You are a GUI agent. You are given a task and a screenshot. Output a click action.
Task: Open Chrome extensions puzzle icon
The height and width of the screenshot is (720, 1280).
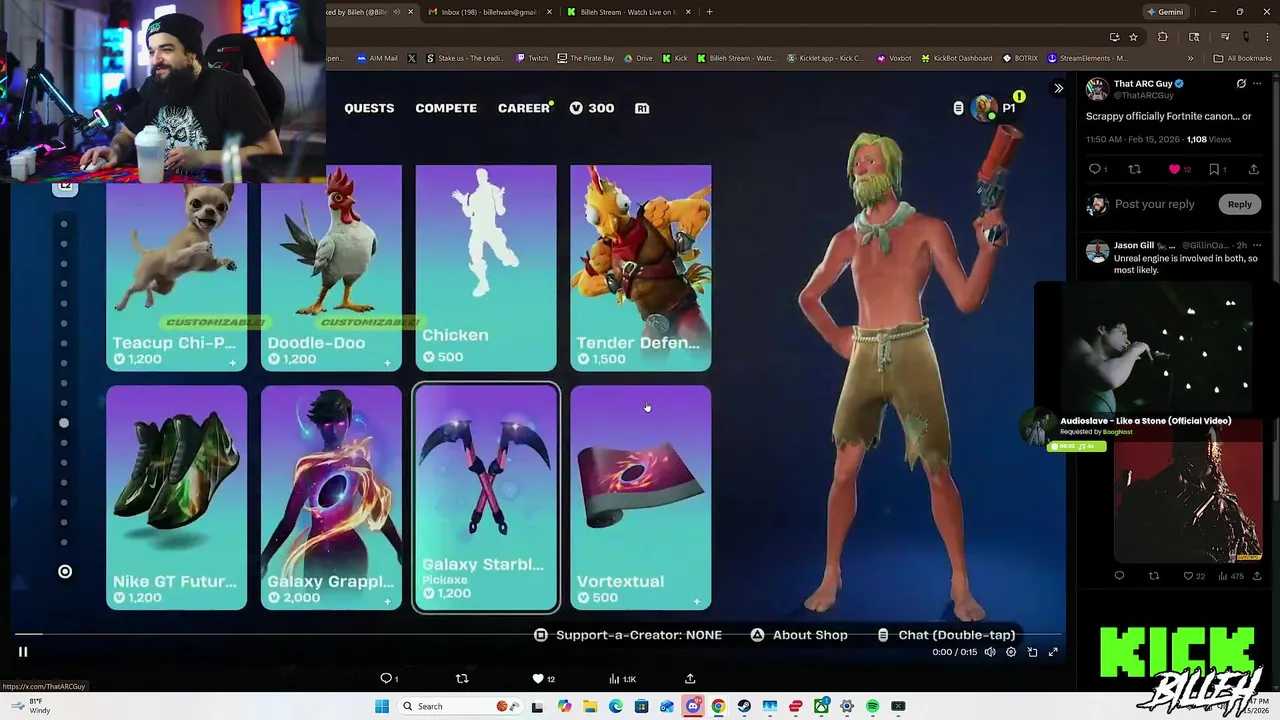pos(1162,37)
